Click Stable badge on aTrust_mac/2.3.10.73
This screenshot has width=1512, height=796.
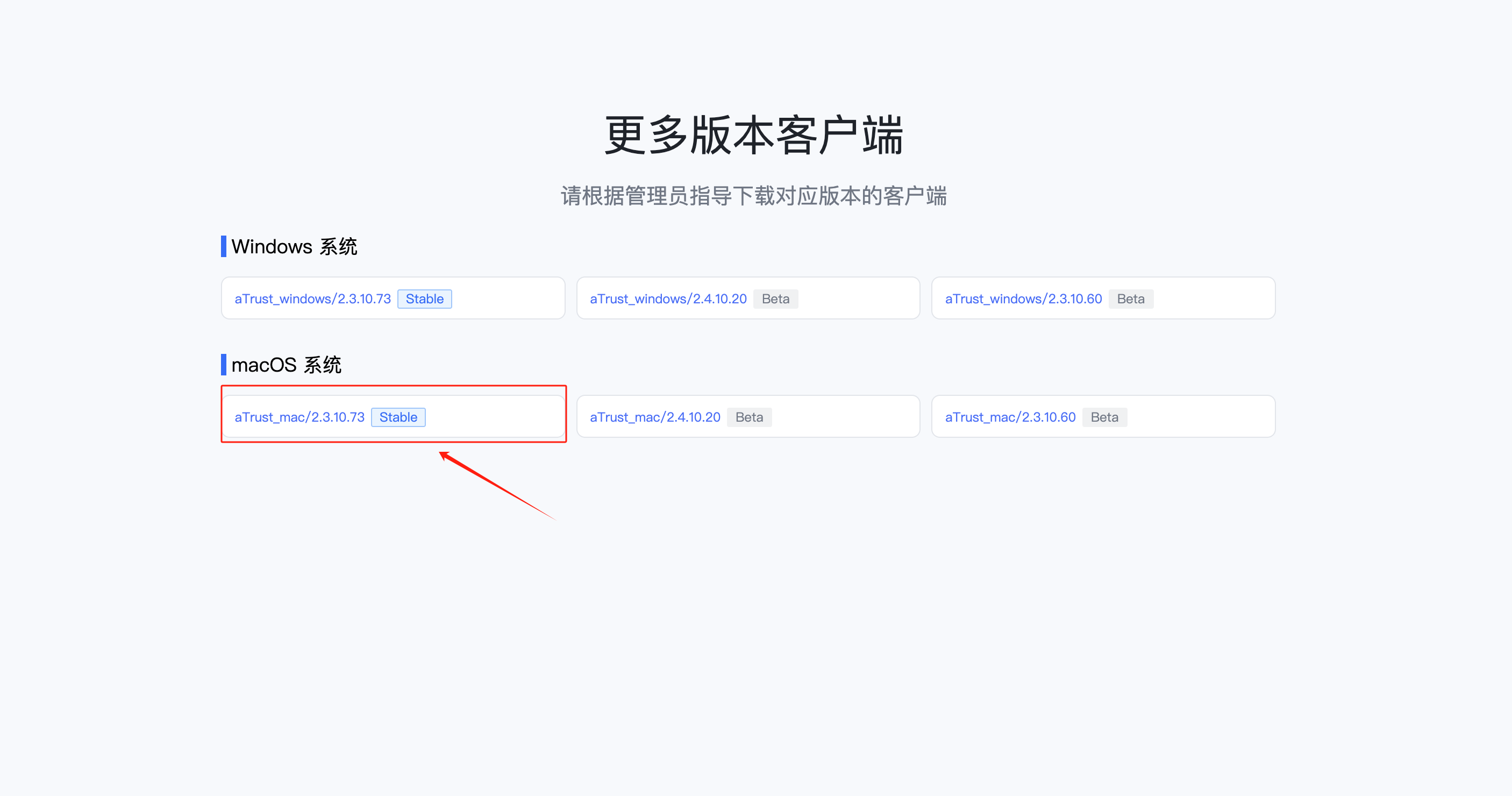tap(398, 417)
